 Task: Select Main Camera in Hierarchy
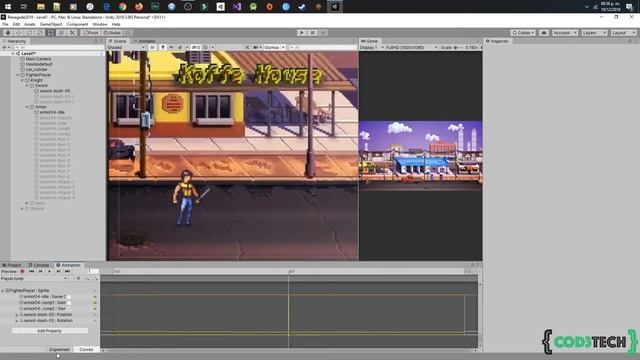click(38, 59)
